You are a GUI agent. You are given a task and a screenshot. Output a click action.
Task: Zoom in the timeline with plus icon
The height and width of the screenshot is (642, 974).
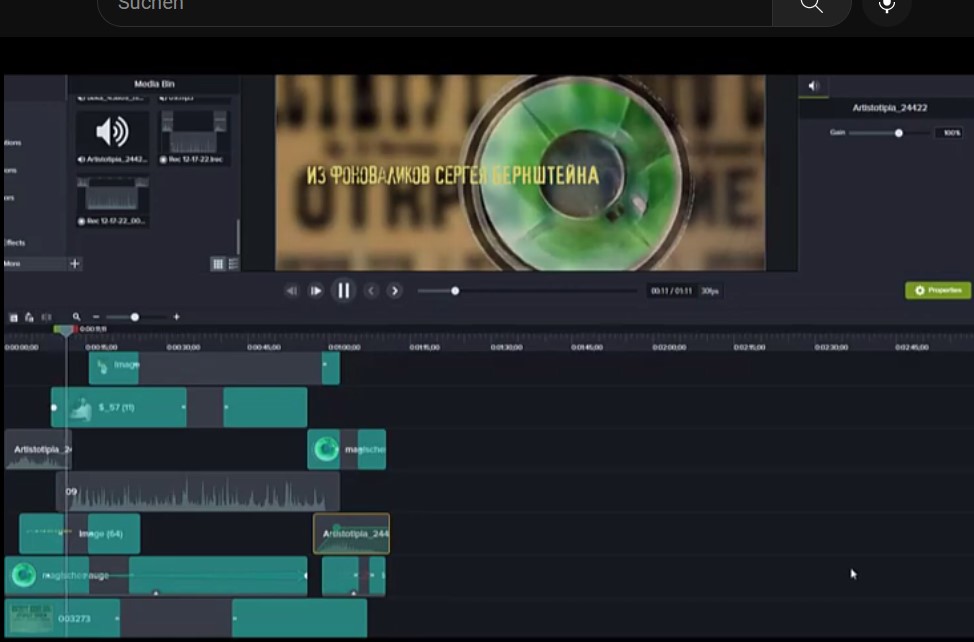tap(176, 317)
